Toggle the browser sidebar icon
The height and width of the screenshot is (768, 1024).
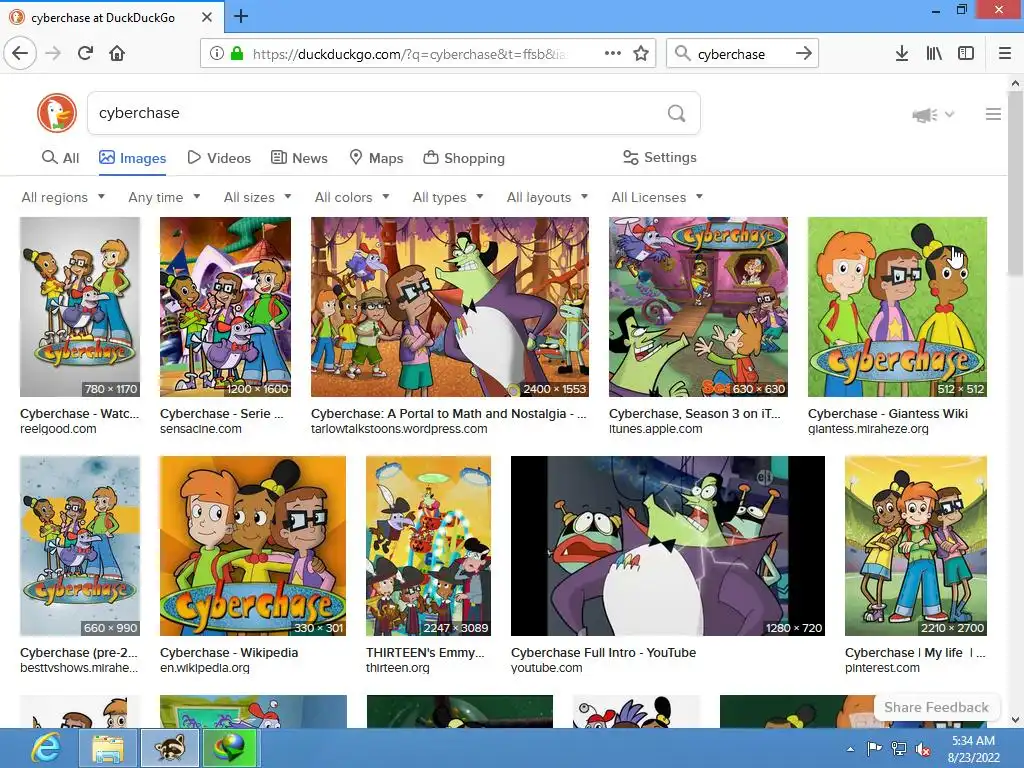(966, 53)
